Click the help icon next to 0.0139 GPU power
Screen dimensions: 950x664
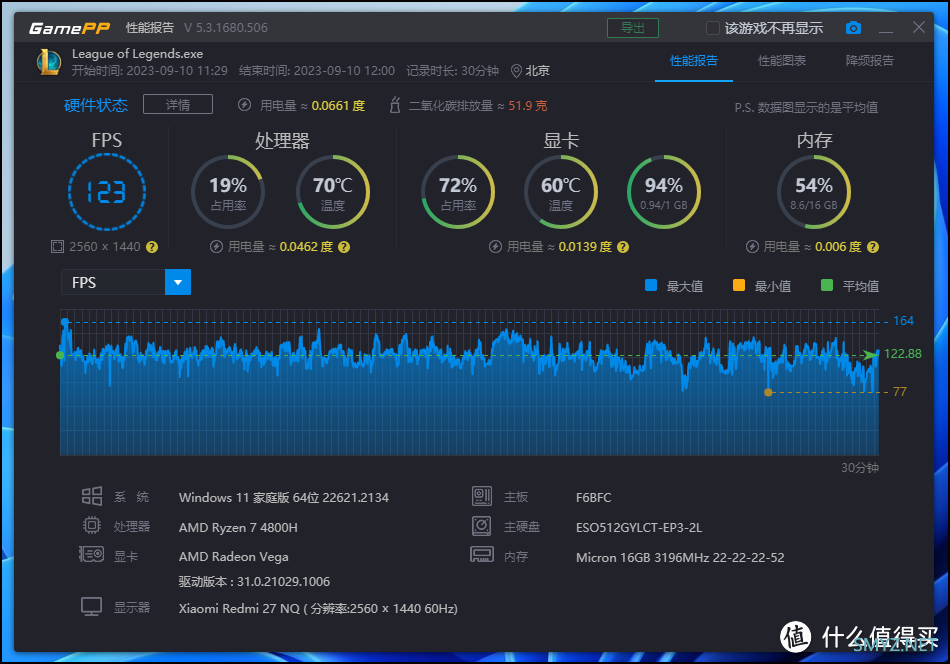(623, 247)
